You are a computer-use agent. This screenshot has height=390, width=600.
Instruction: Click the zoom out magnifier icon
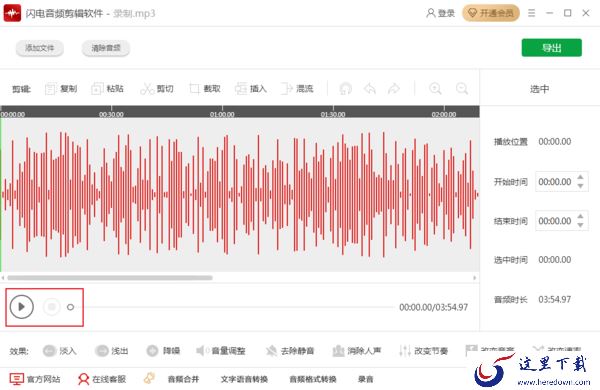pyautogui.click(x=462, y=89)
